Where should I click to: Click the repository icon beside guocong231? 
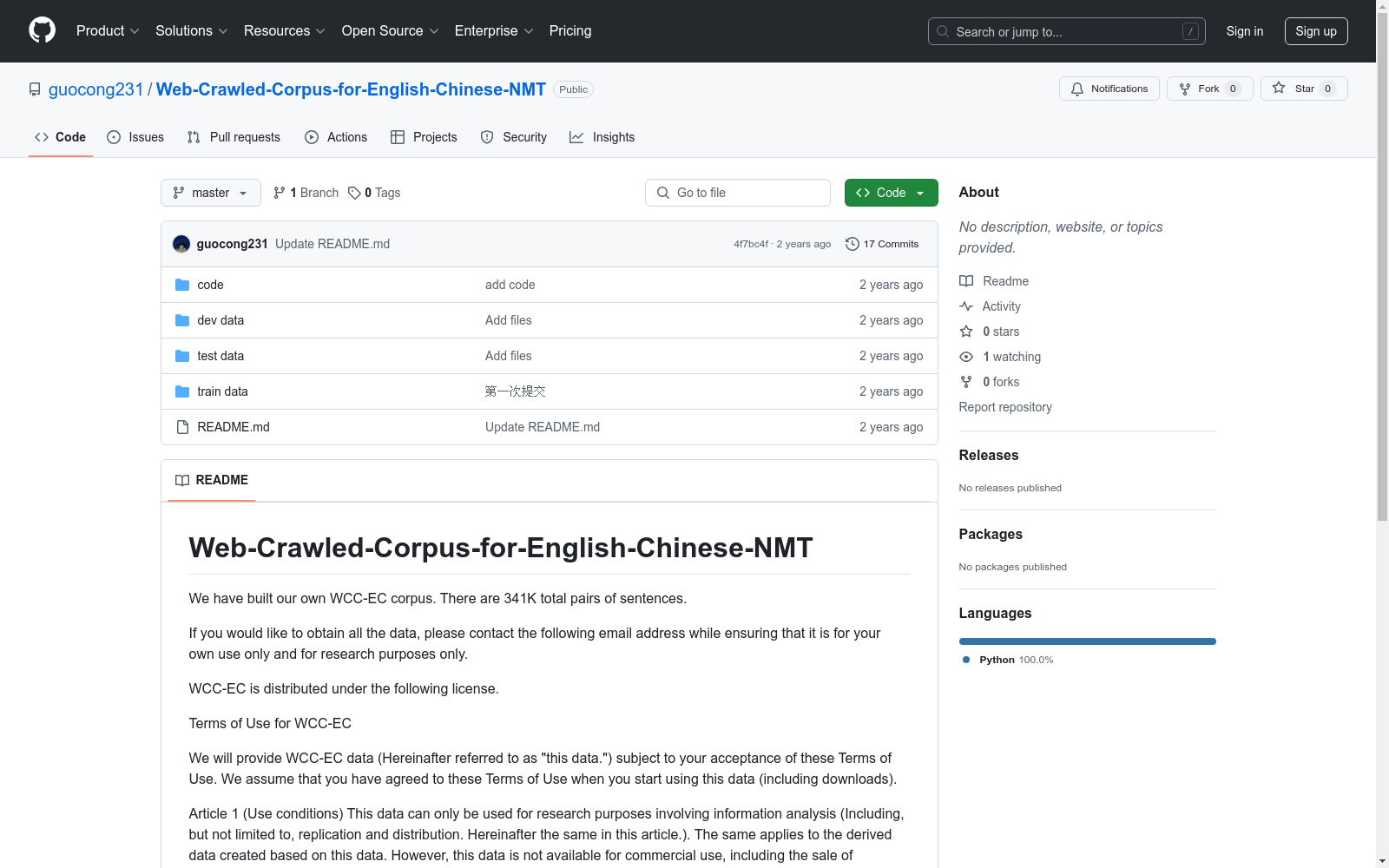point(35,89)
